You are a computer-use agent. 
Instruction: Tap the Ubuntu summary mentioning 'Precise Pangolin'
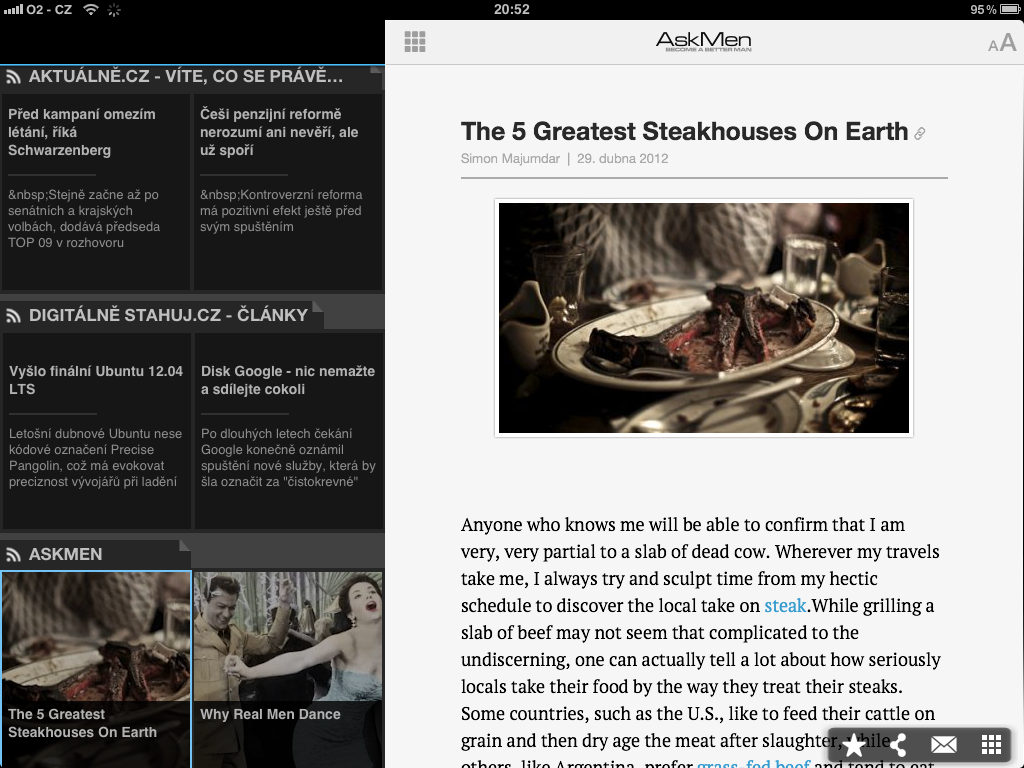tap(94, 458)
